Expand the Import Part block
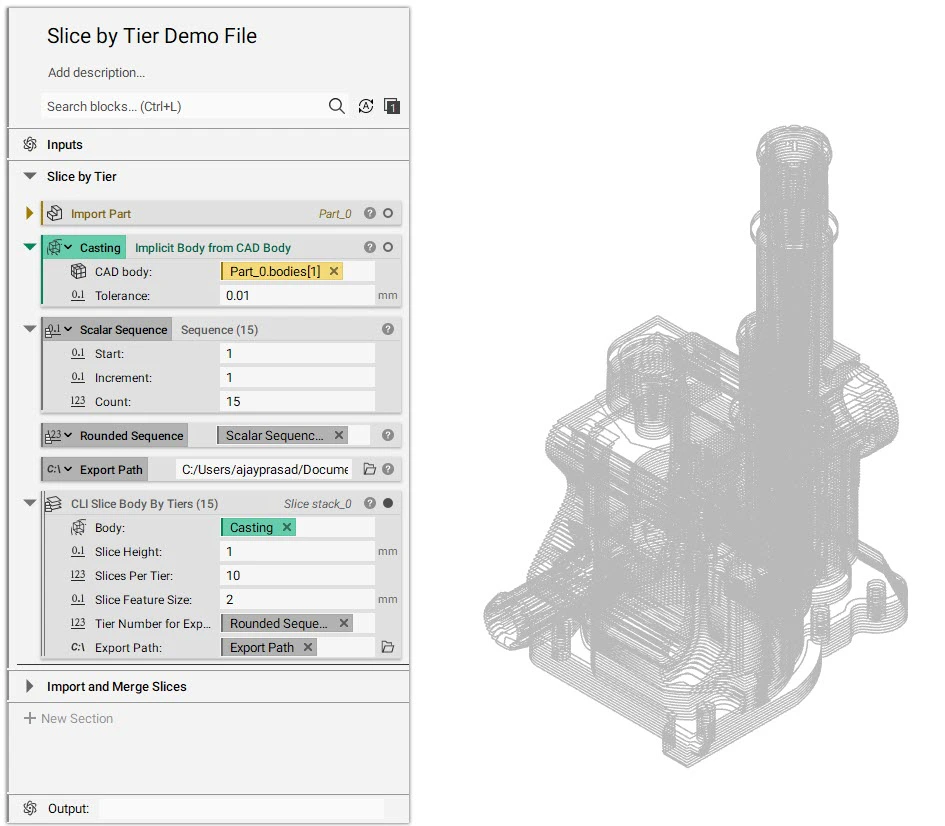The height and width of the screenshot is (826, 945). tap(30, 213)
